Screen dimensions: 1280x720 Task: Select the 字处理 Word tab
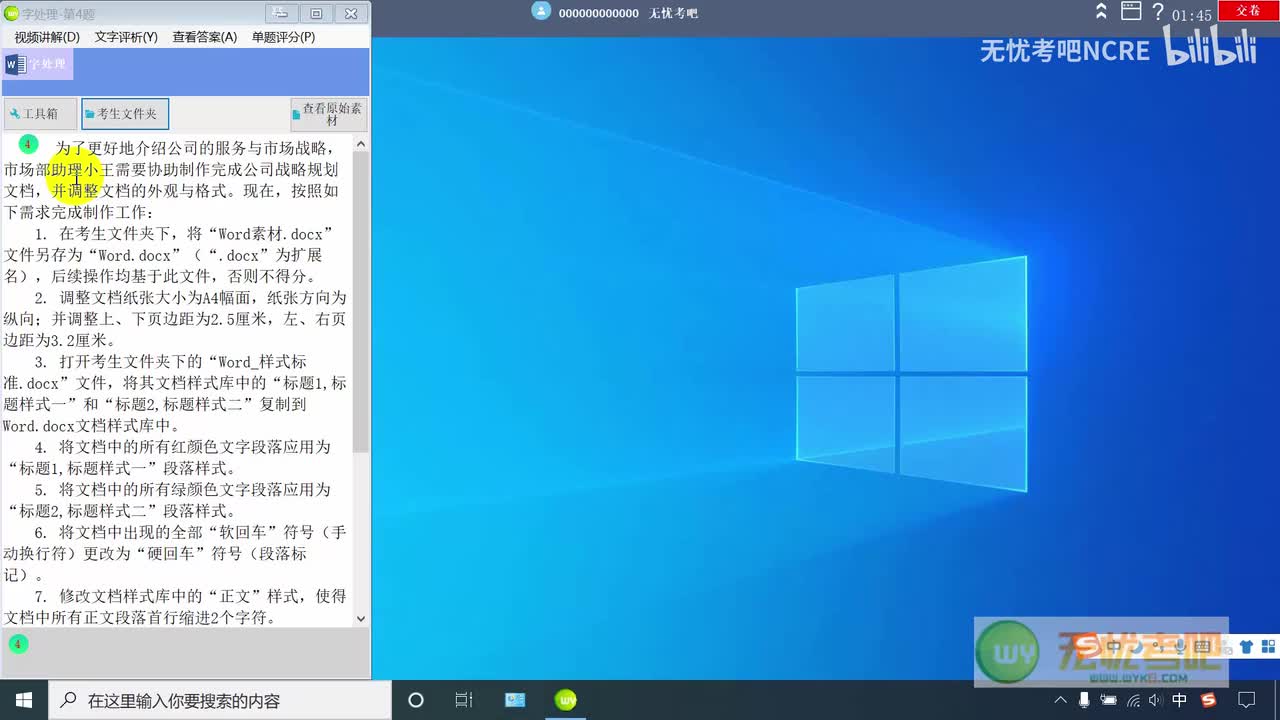tap(37, 64)
